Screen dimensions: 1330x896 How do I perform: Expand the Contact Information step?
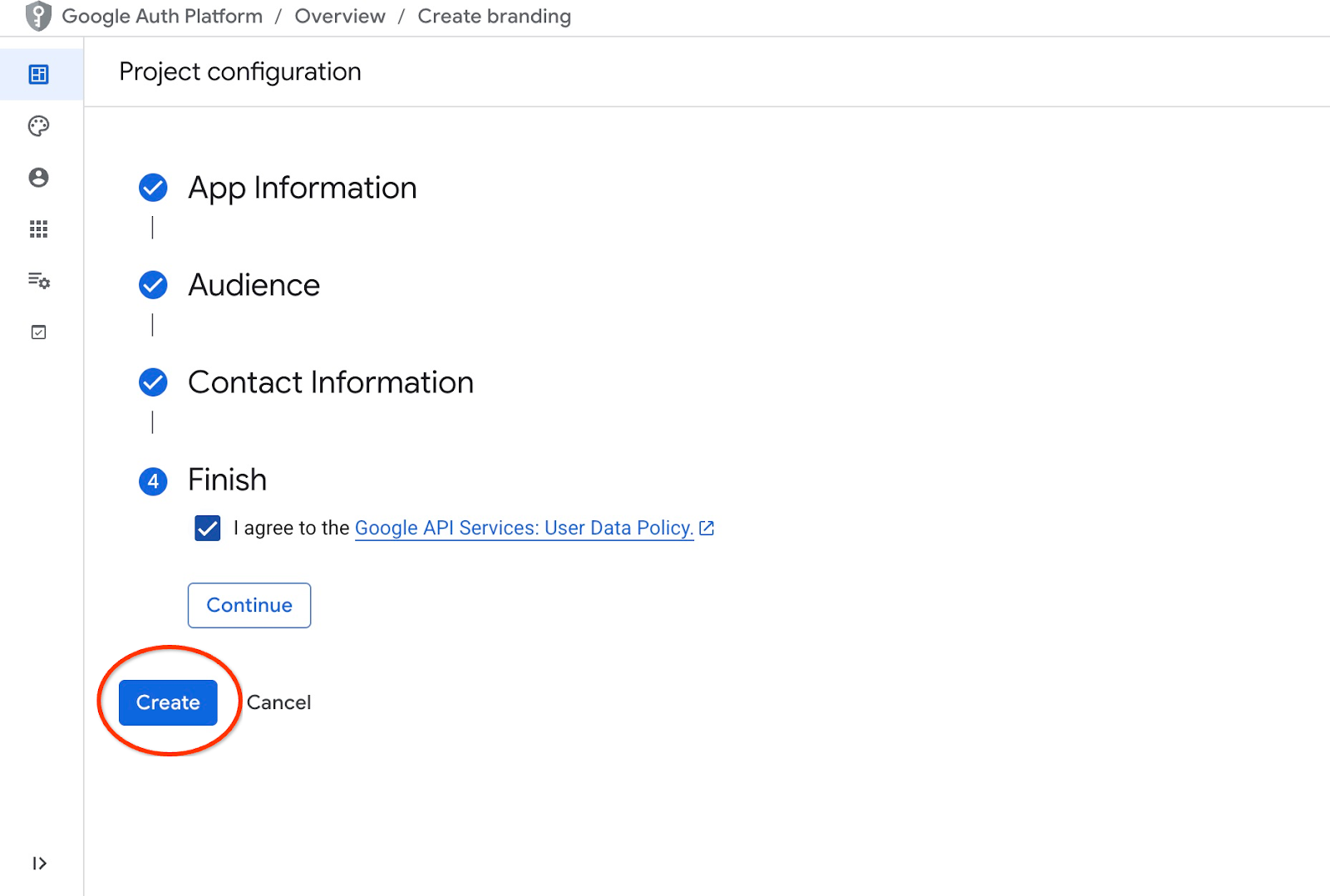[x=330, y=383]
